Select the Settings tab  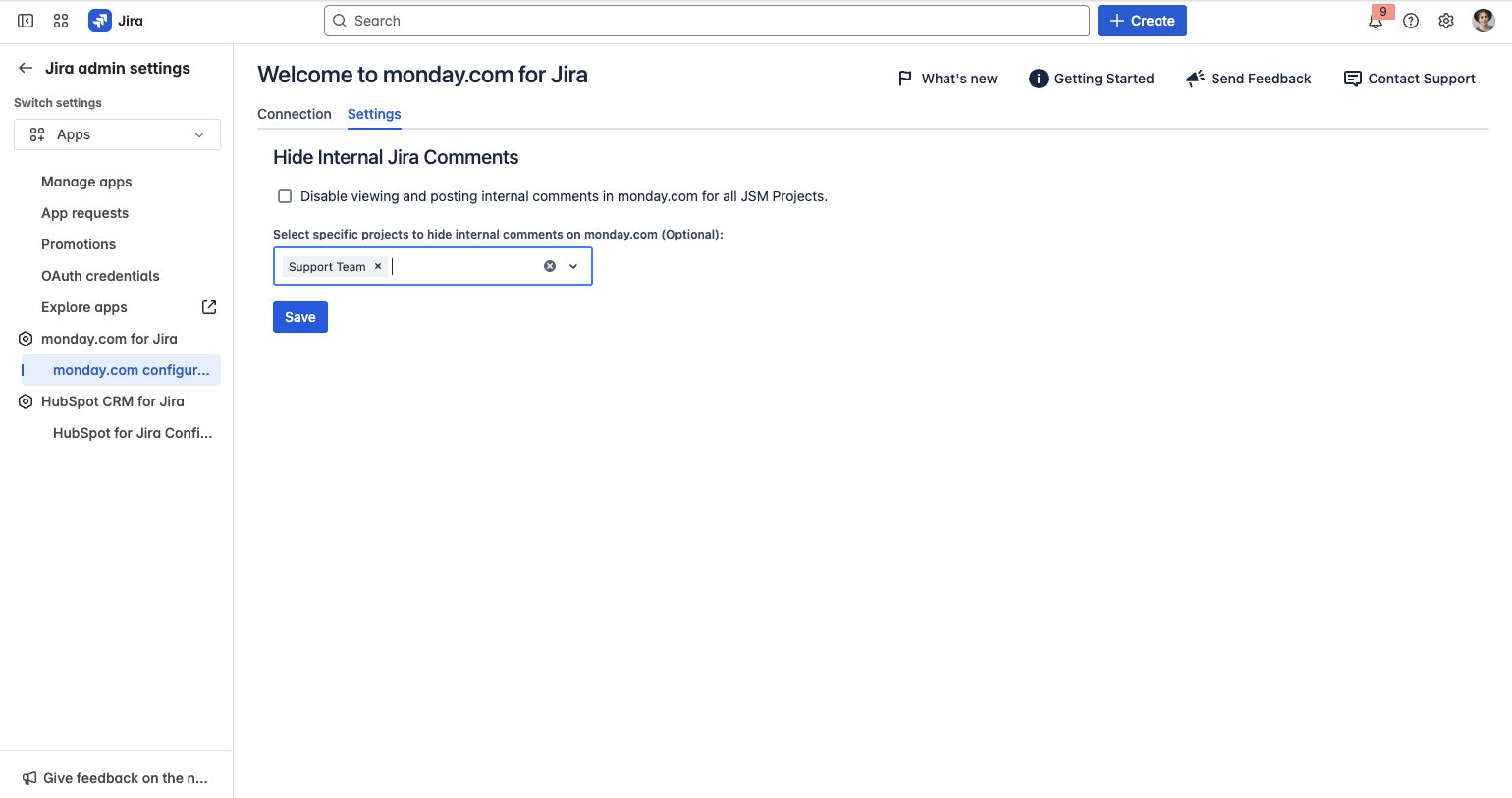click(x=374, y=114)
